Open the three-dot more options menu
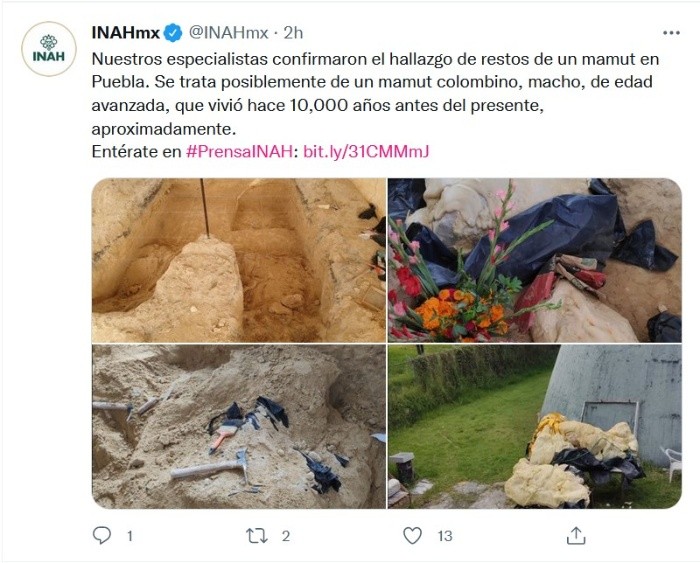700x563 pixels. (671, 33)
